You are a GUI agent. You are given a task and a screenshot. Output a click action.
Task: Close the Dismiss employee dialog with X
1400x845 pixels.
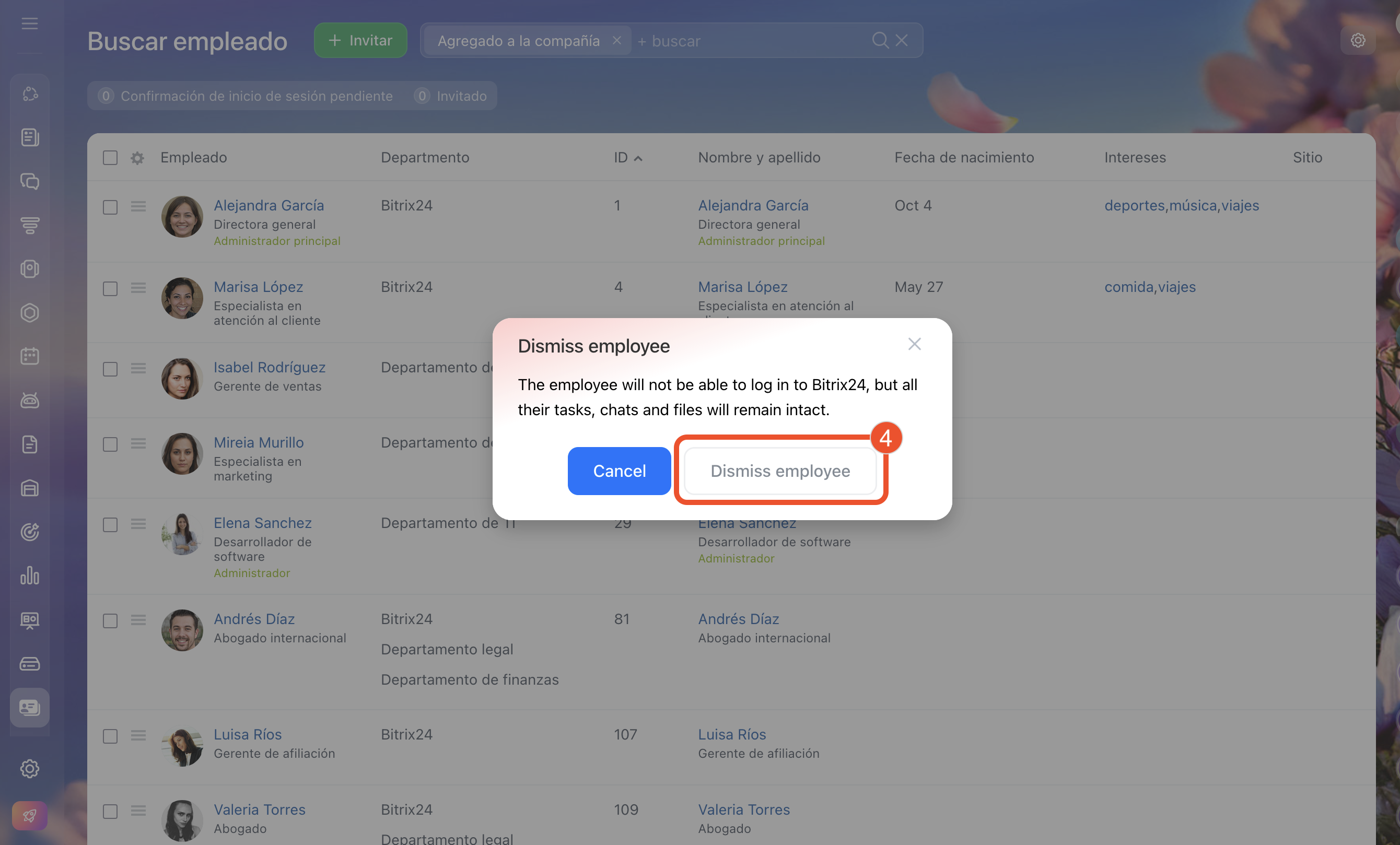coord(914,344)
